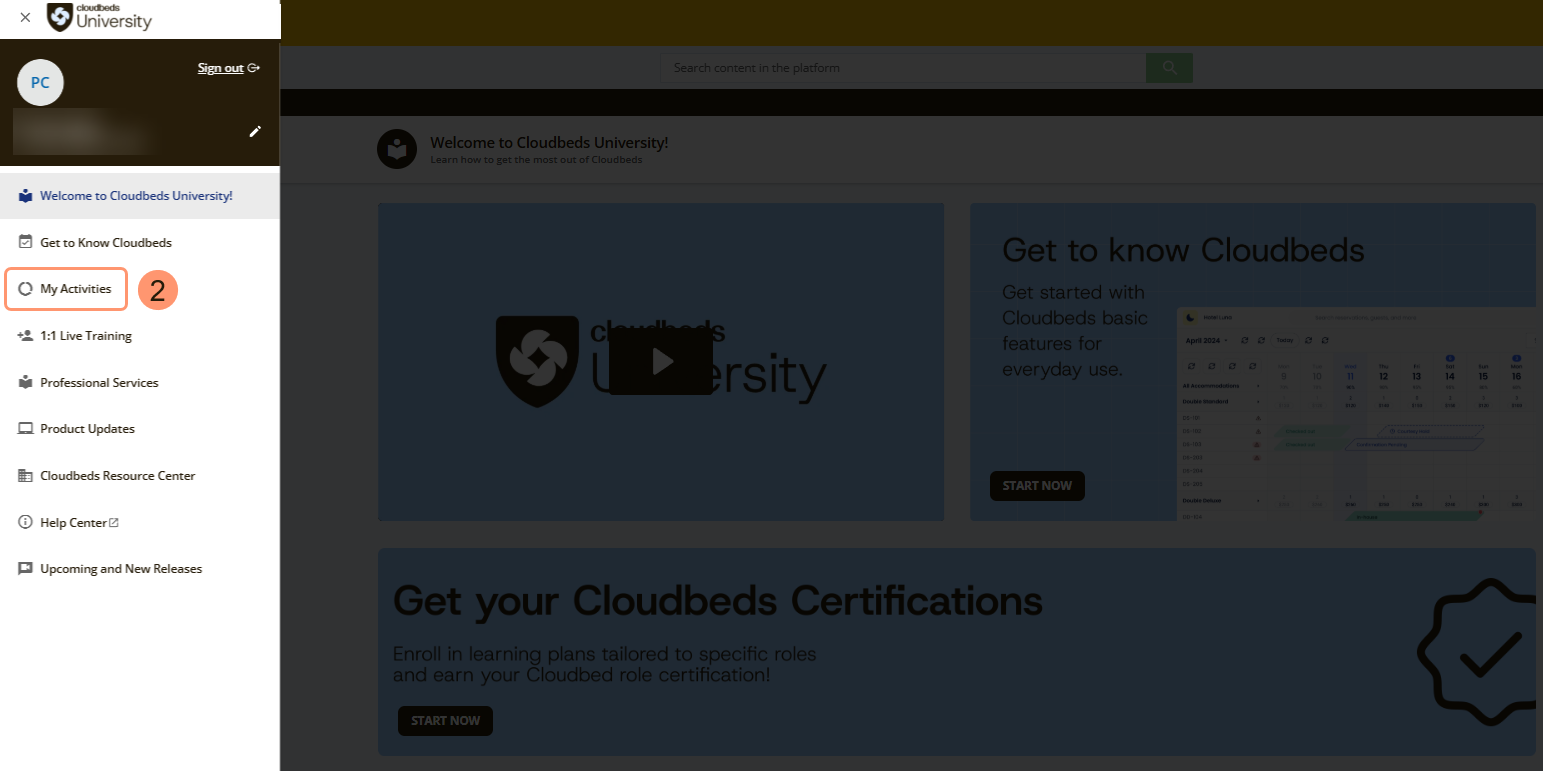
Task: Click the platform search input field
Action: (903, 68)
